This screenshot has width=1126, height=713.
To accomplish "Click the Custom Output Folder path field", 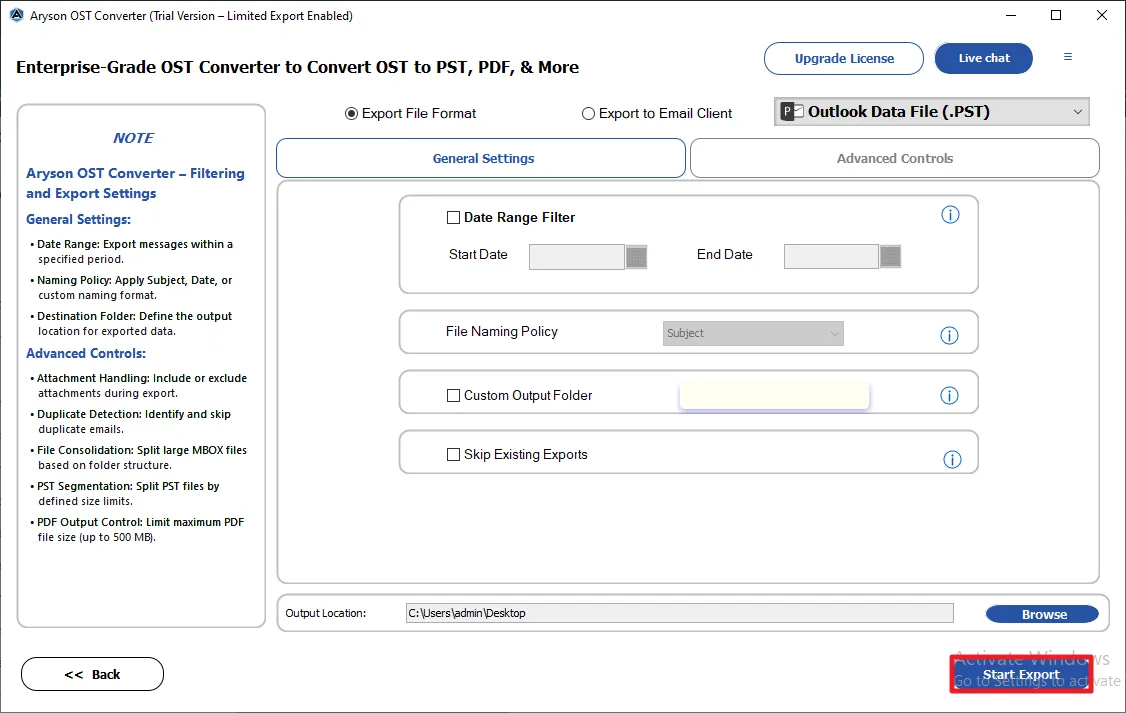I will [x=774, y=396].
